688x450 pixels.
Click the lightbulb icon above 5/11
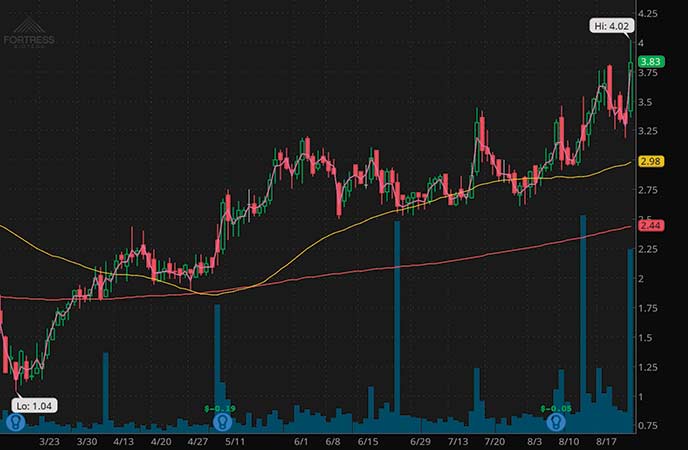(x=222, y=422)
